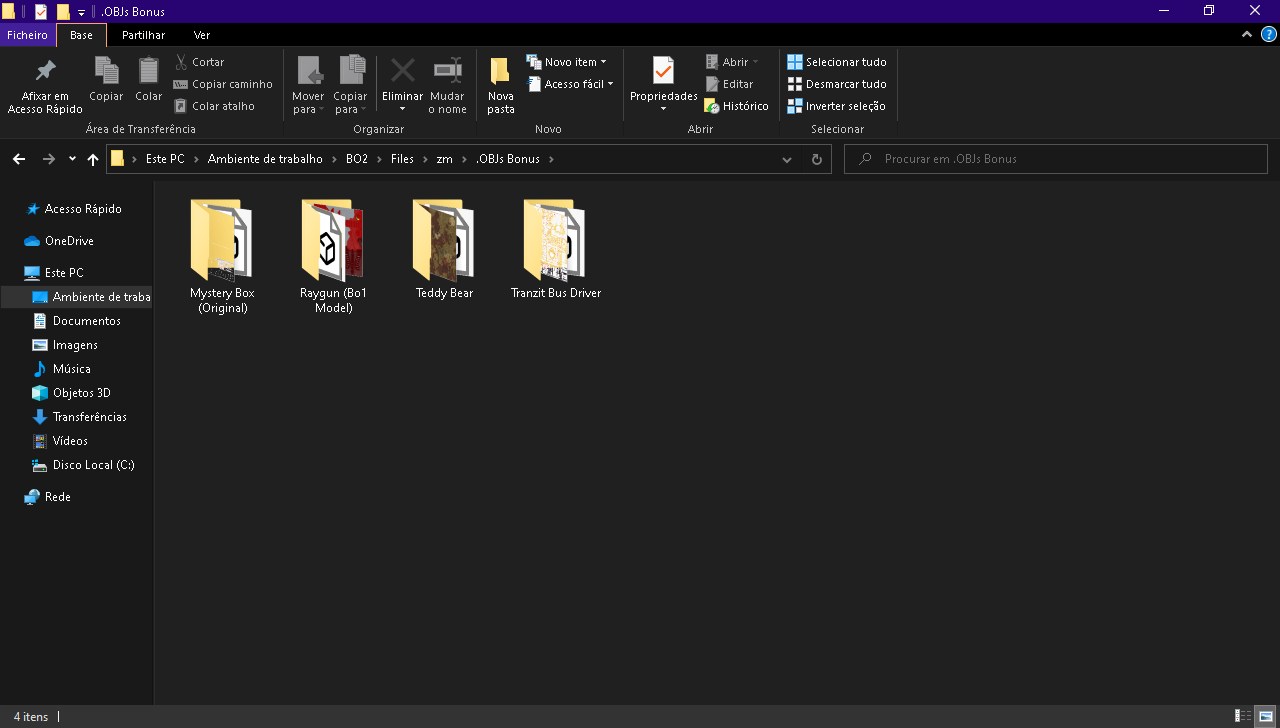Viewport: 1280px width, 728px height.
Task: Choose Copiar caminho in the ribbon
Action: 223,84
